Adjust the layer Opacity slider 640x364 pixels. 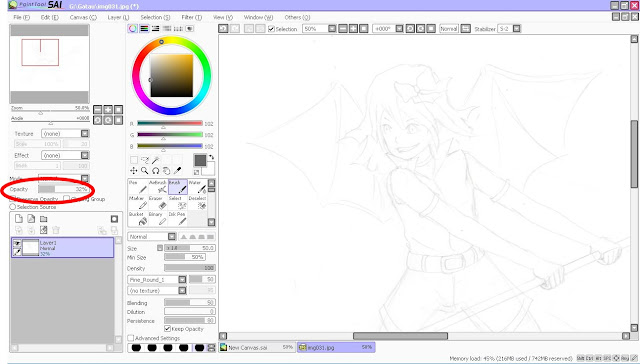[63, 189]
